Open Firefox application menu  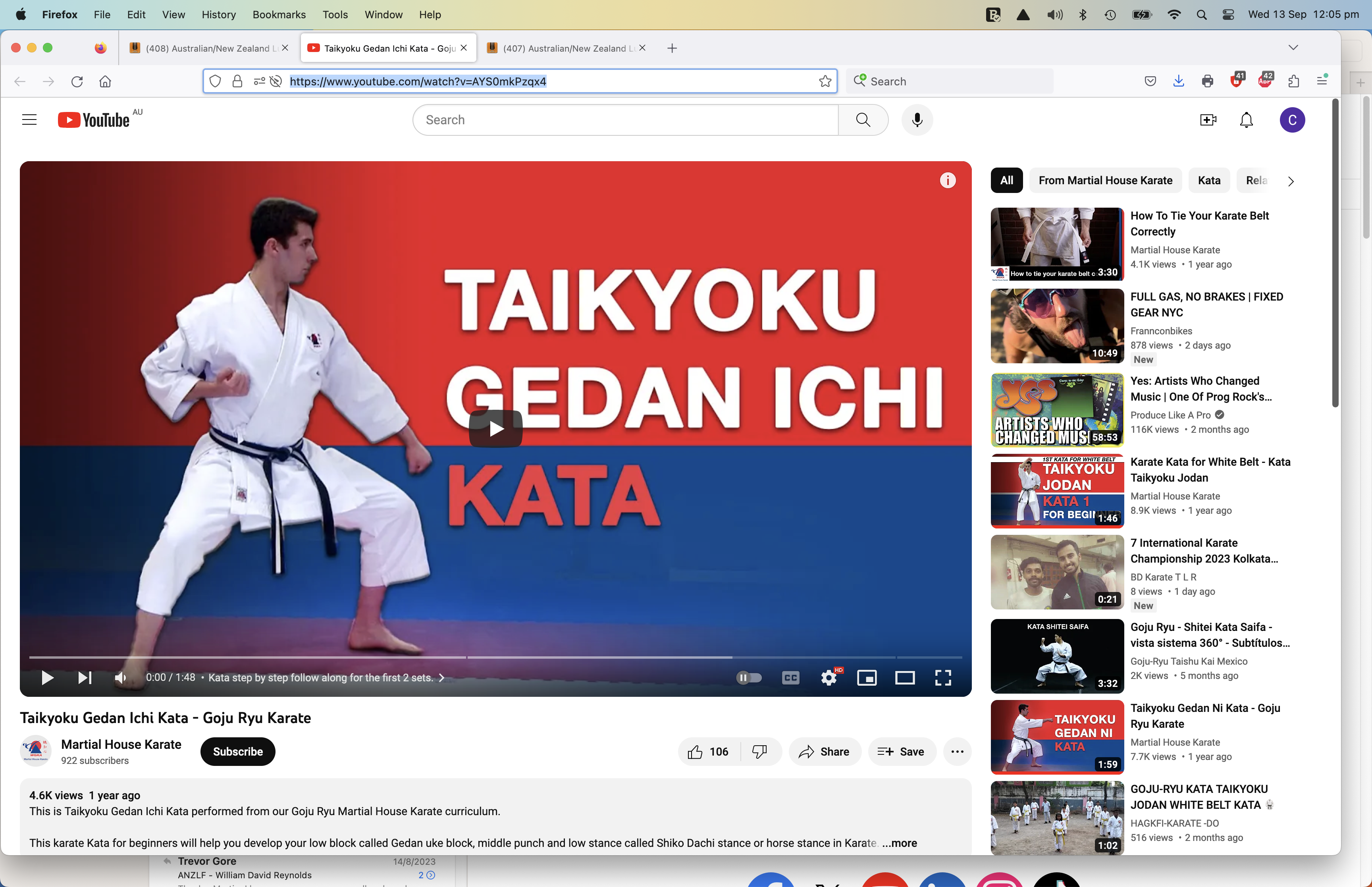(x=1322, y=81)
